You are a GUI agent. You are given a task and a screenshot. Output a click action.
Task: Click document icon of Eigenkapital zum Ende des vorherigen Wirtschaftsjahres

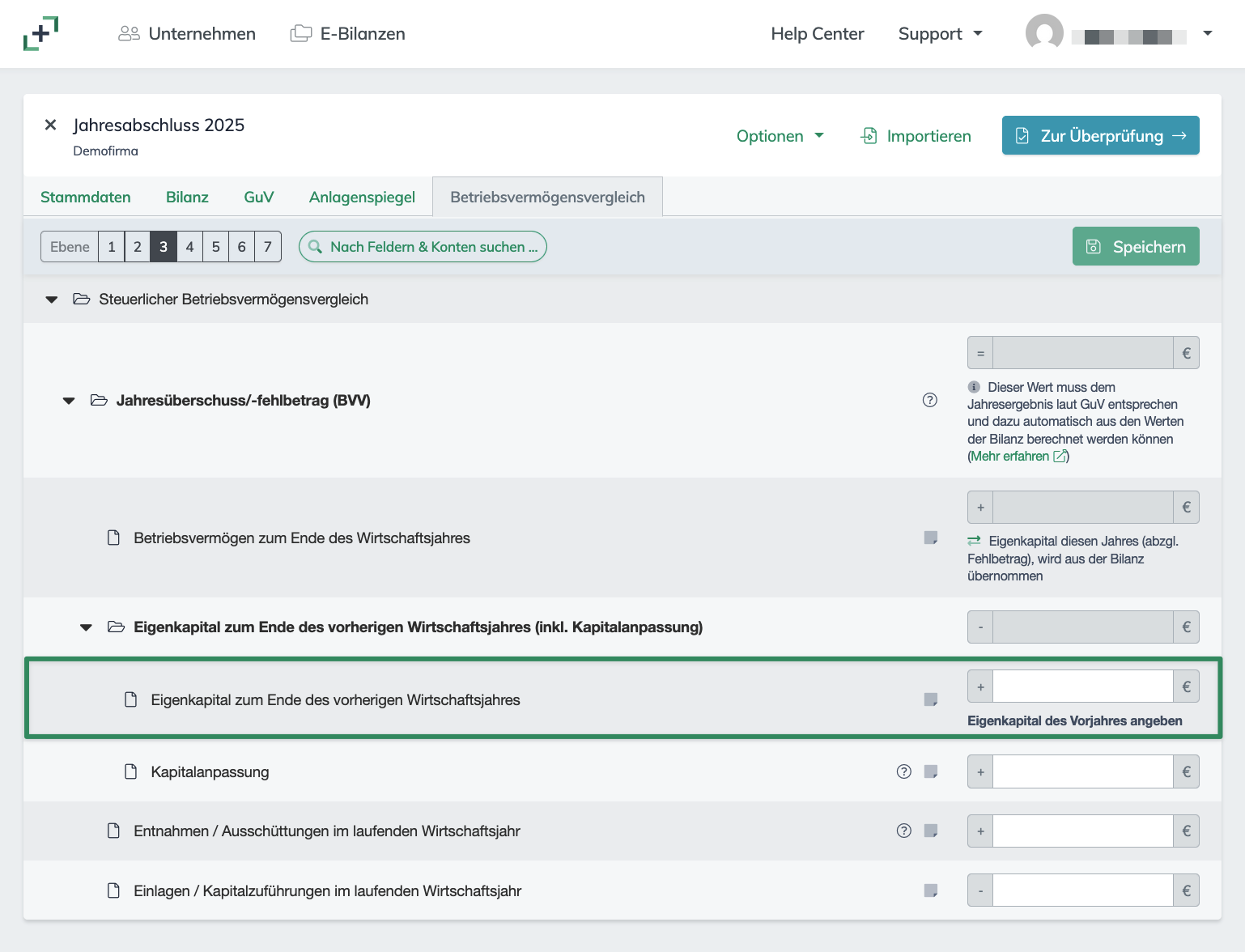pyautogui.click(x=131, y=699)
